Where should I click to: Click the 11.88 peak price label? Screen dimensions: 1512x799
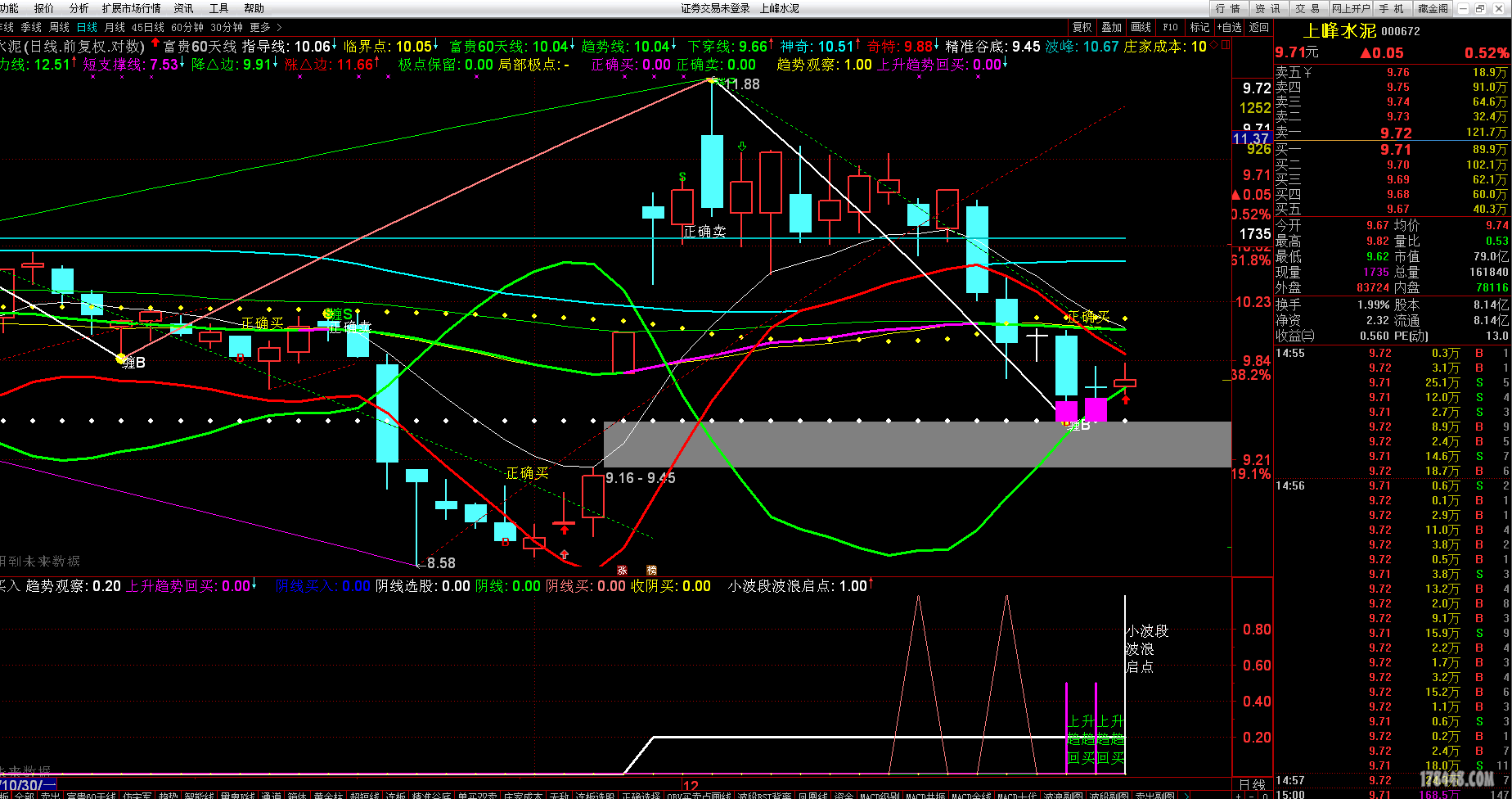point(742,84)
